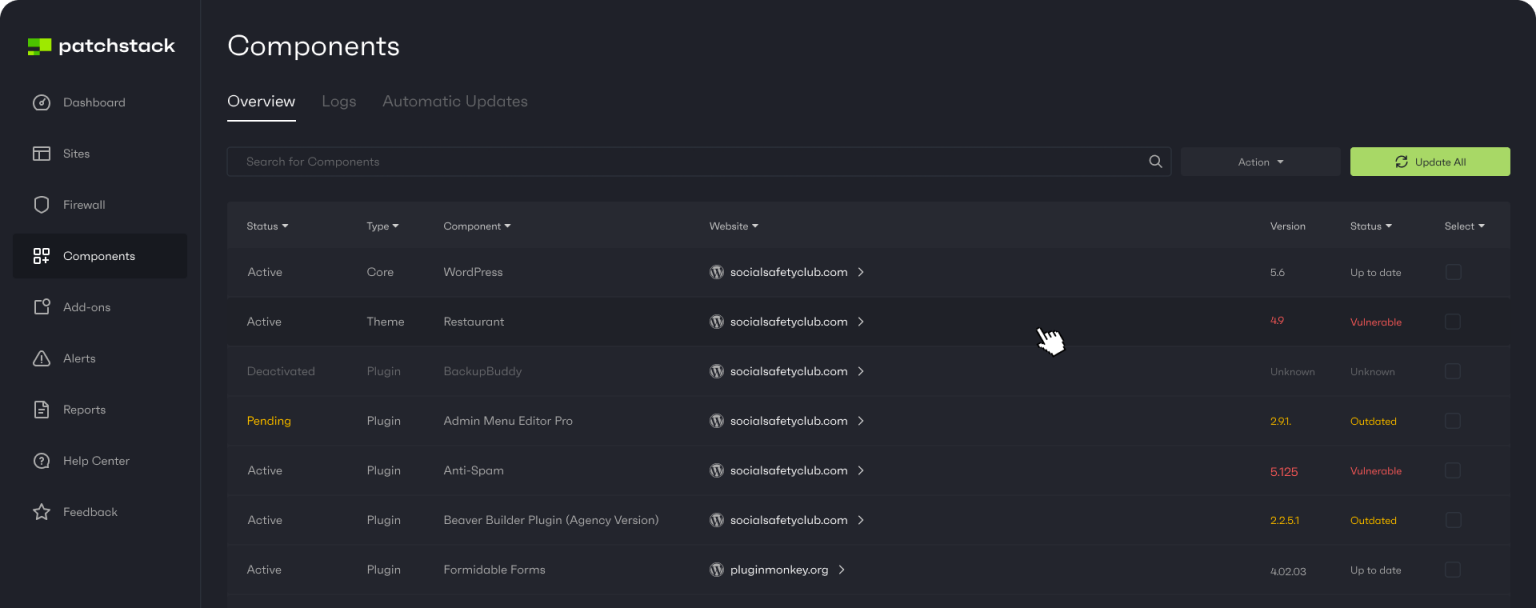Select the Restaurant theme row checkbox
The height and width of the screenshot is (608, 1536).
(1453, 322)
